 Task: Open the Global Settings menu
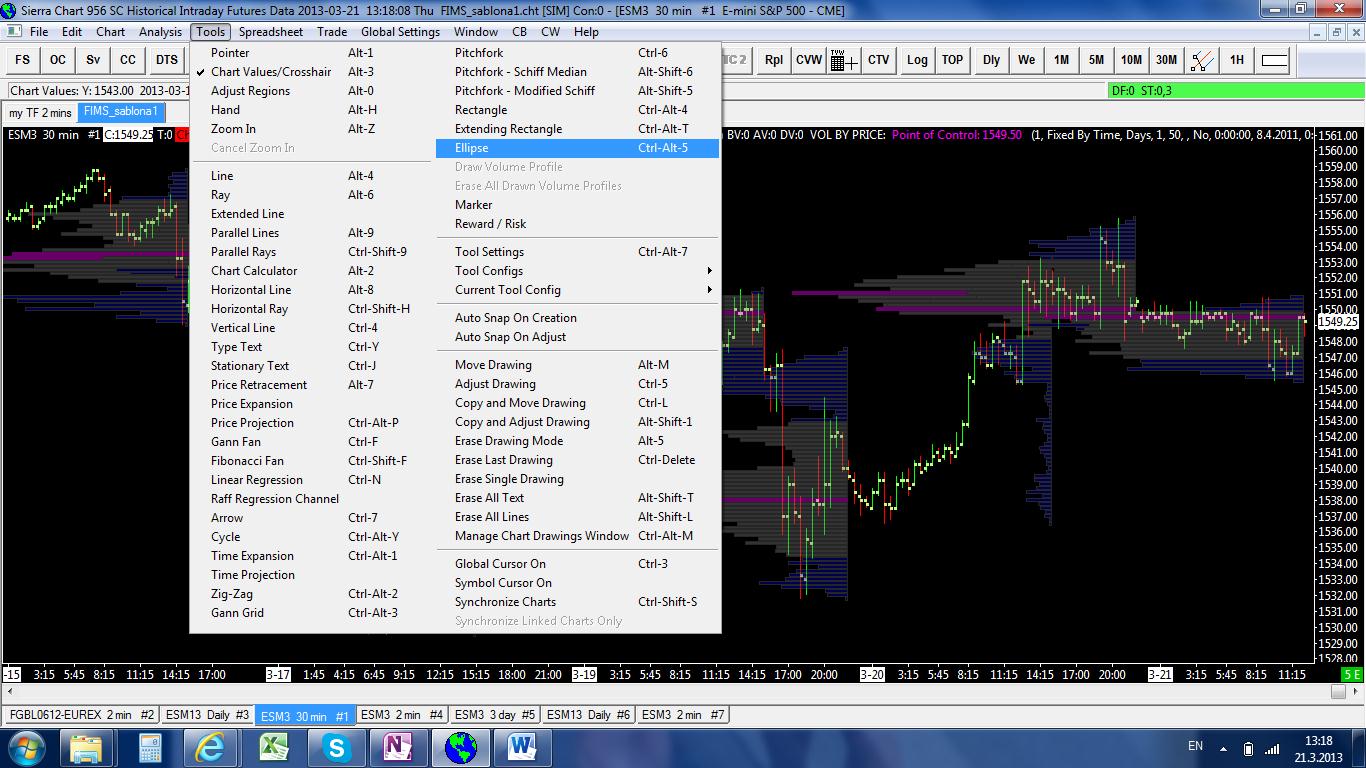400,32
